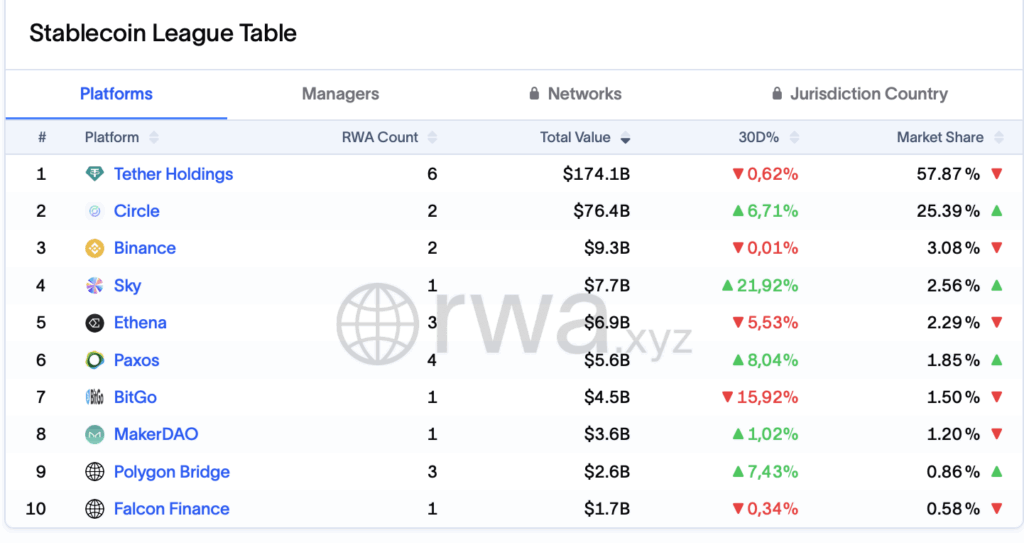Click the Paxos logo icon
This screenshot has width=1024, height=543.
(x=95, y=360)
